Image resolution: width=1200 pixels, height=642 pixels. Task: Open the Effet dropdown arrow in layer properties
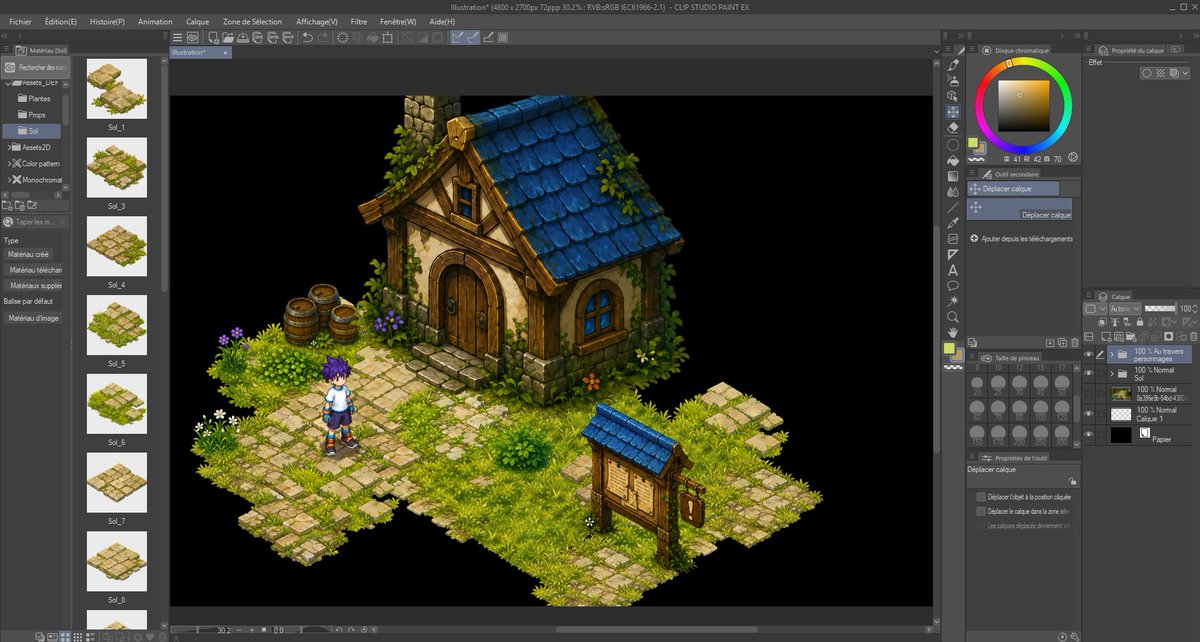pyautogui.click(x=1185, y=73)
